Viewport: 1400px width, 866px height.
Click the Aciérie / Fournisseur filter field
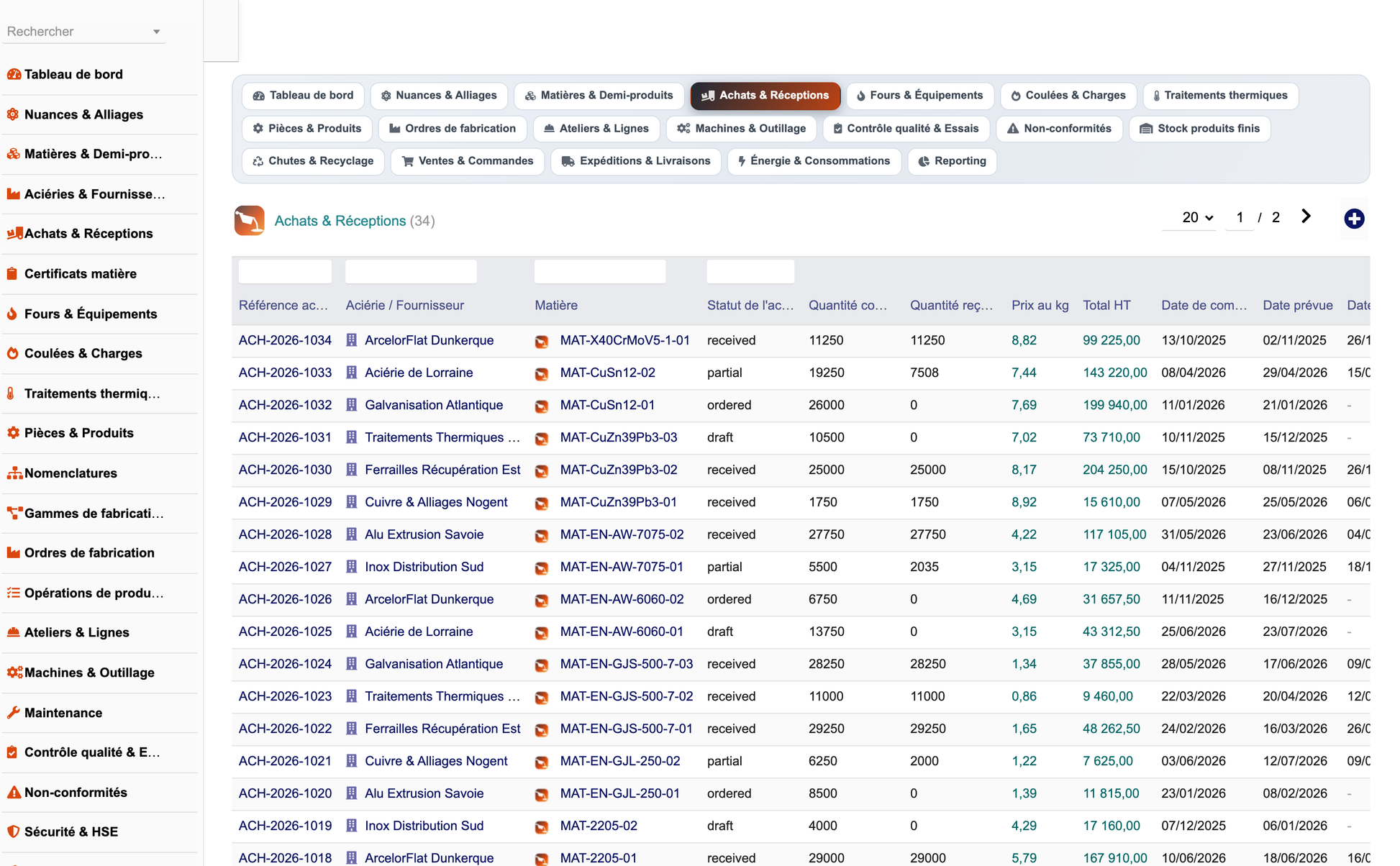click(x=411, y=272)
